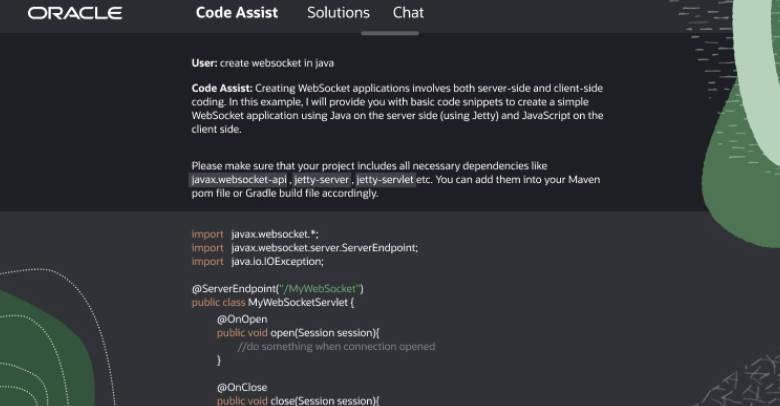Click the MyWebSocketServlet class declaration
Image resolution: width=780 pixels, height=406 pixels.
tap(273, 303)
